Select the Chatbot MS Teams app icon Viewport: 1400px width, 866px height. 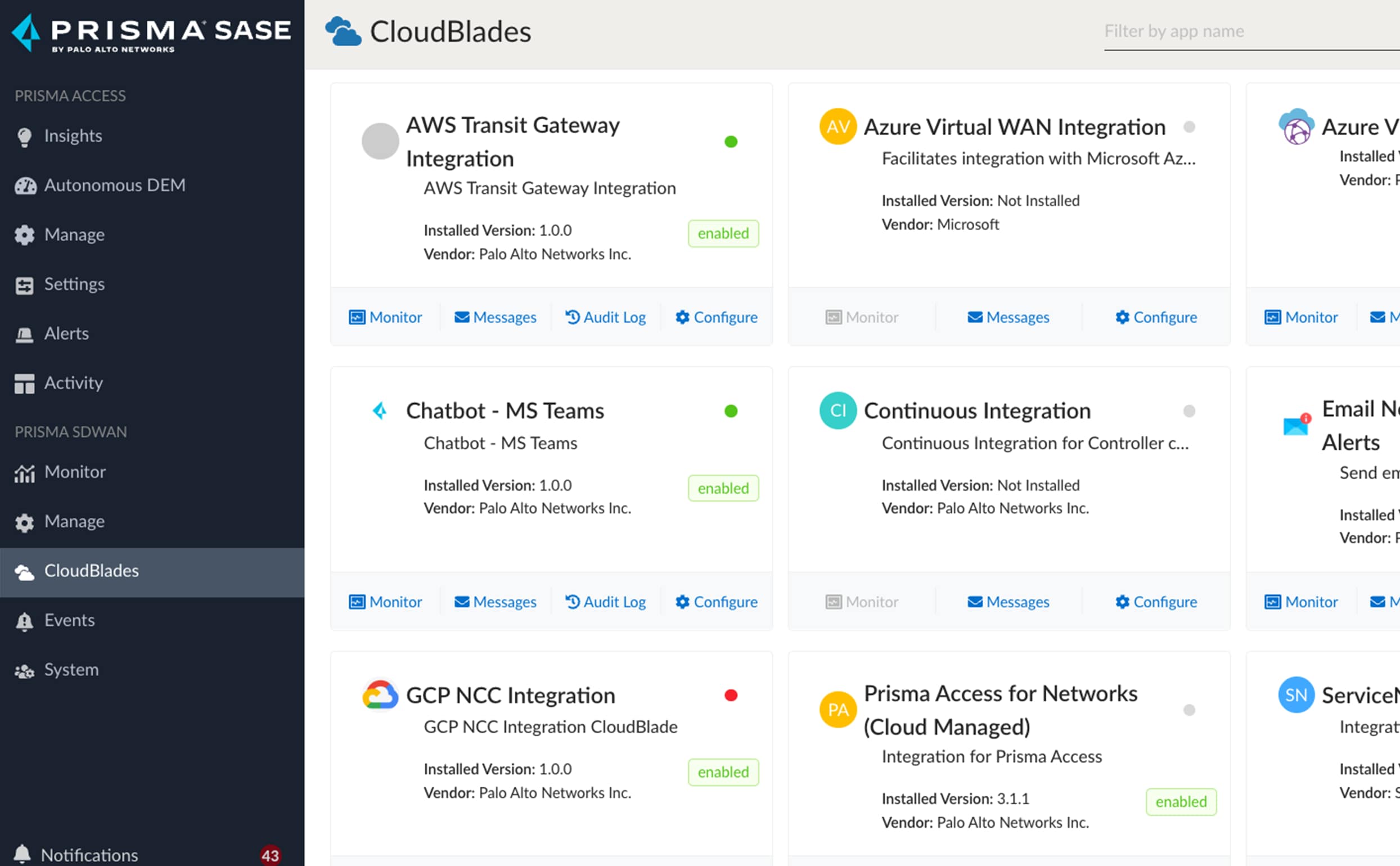coord(381,410)
